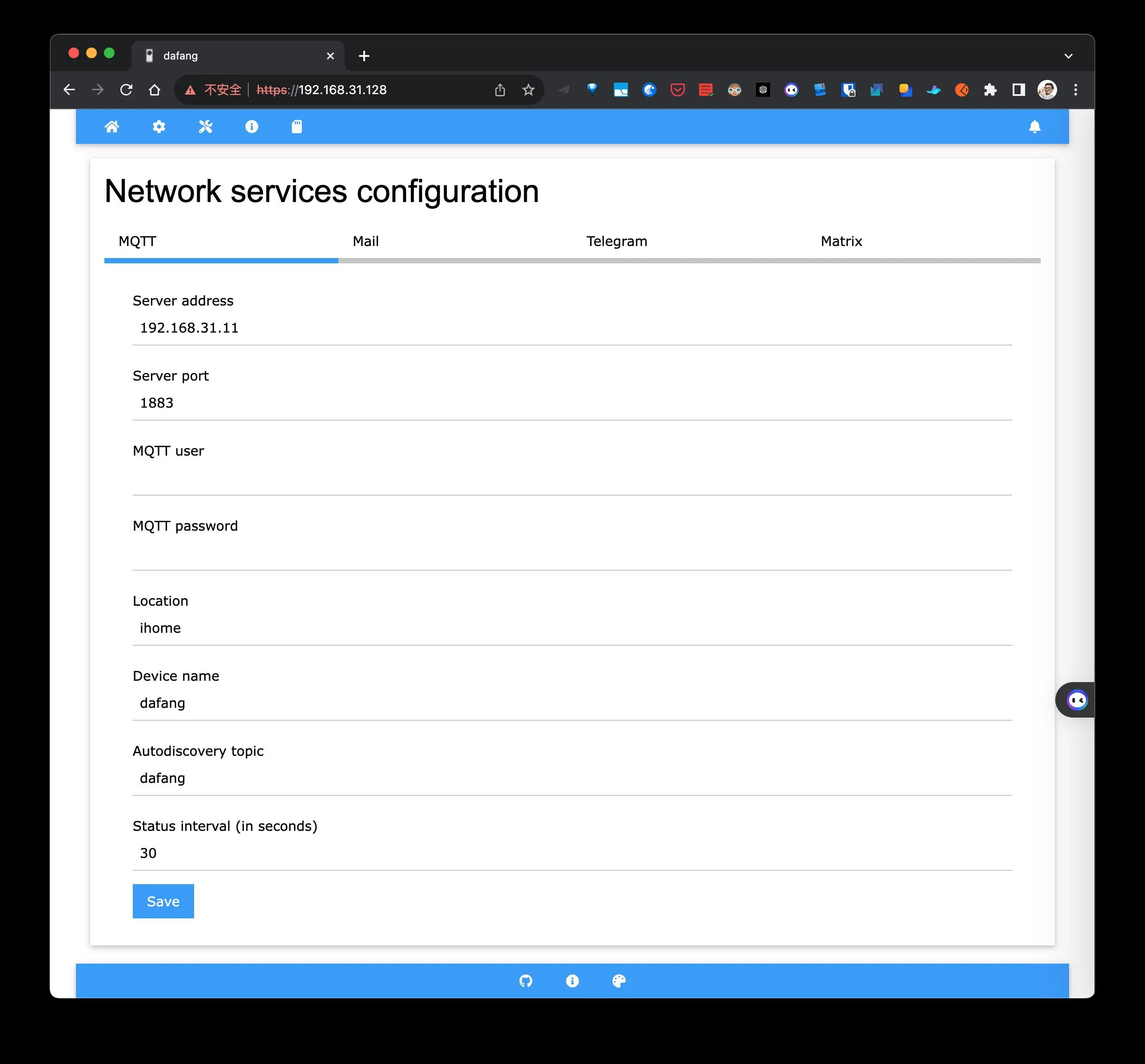Screen dimensions: 1145x1064
Task: Bookmark page with star icon
Action: click(x=528, y=90)
